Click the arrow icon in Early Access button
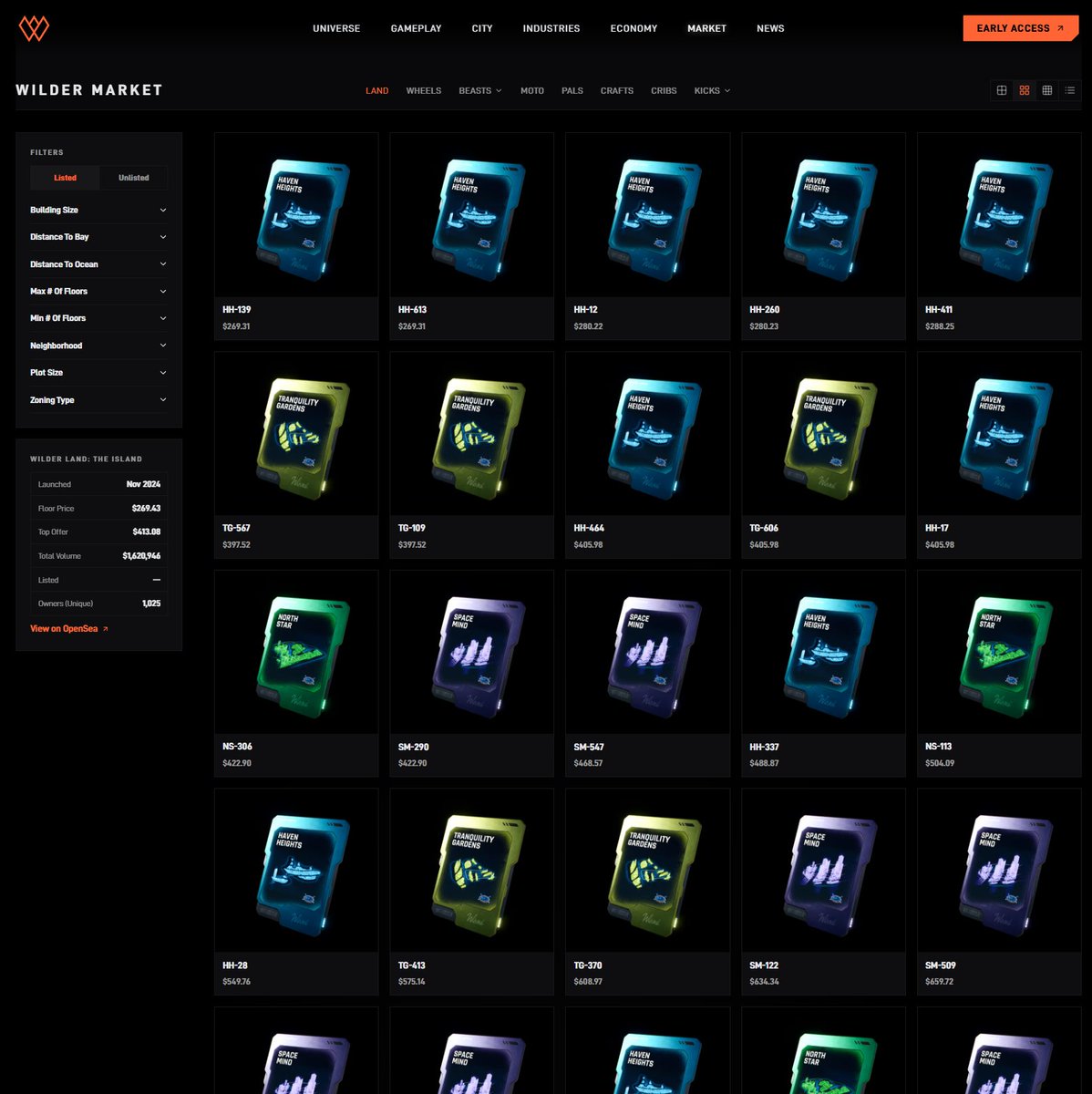 pos(1060,28)
